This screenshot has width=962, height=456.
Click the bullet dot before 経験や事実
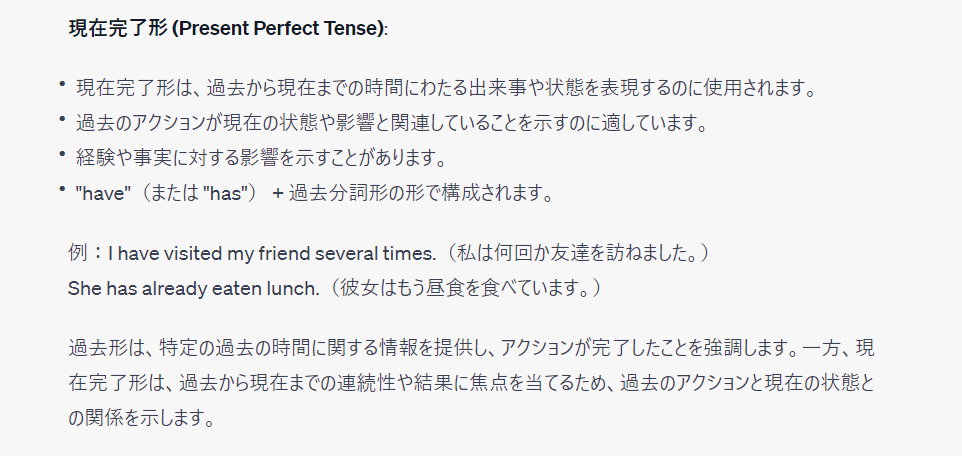click(62, 156)
